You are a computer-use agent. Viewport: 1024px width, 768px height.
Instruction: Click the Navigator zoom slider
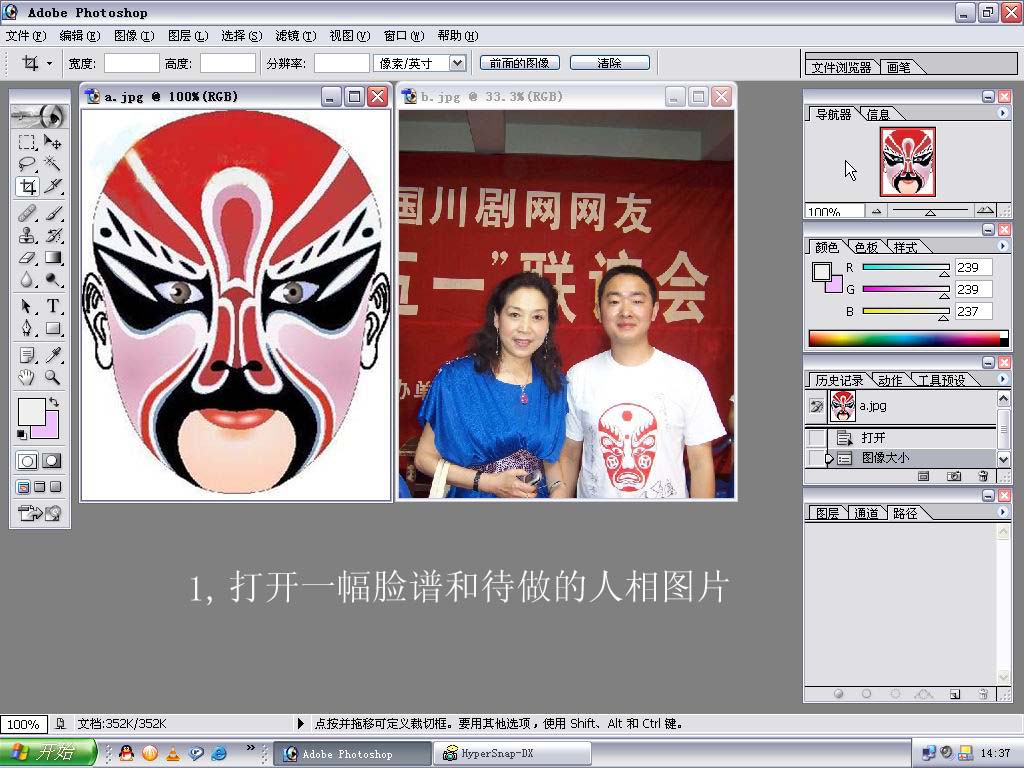tap(930, 211)
